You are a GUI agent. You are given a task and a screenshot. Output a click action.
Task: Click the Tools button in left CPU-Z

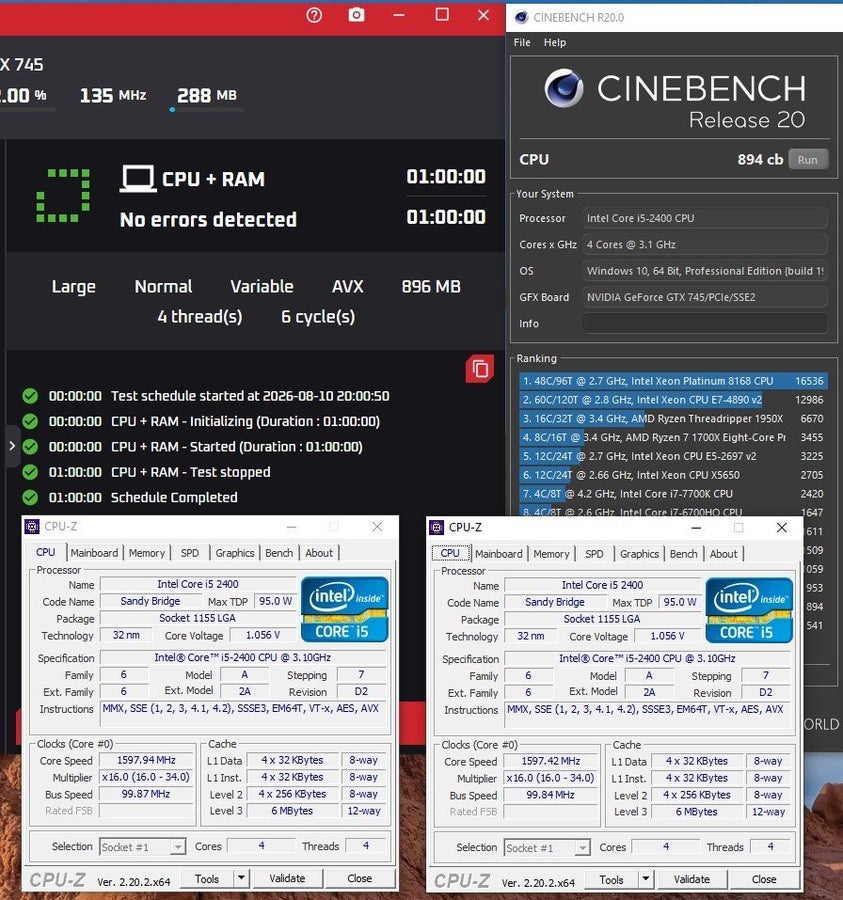coord(207,878)
